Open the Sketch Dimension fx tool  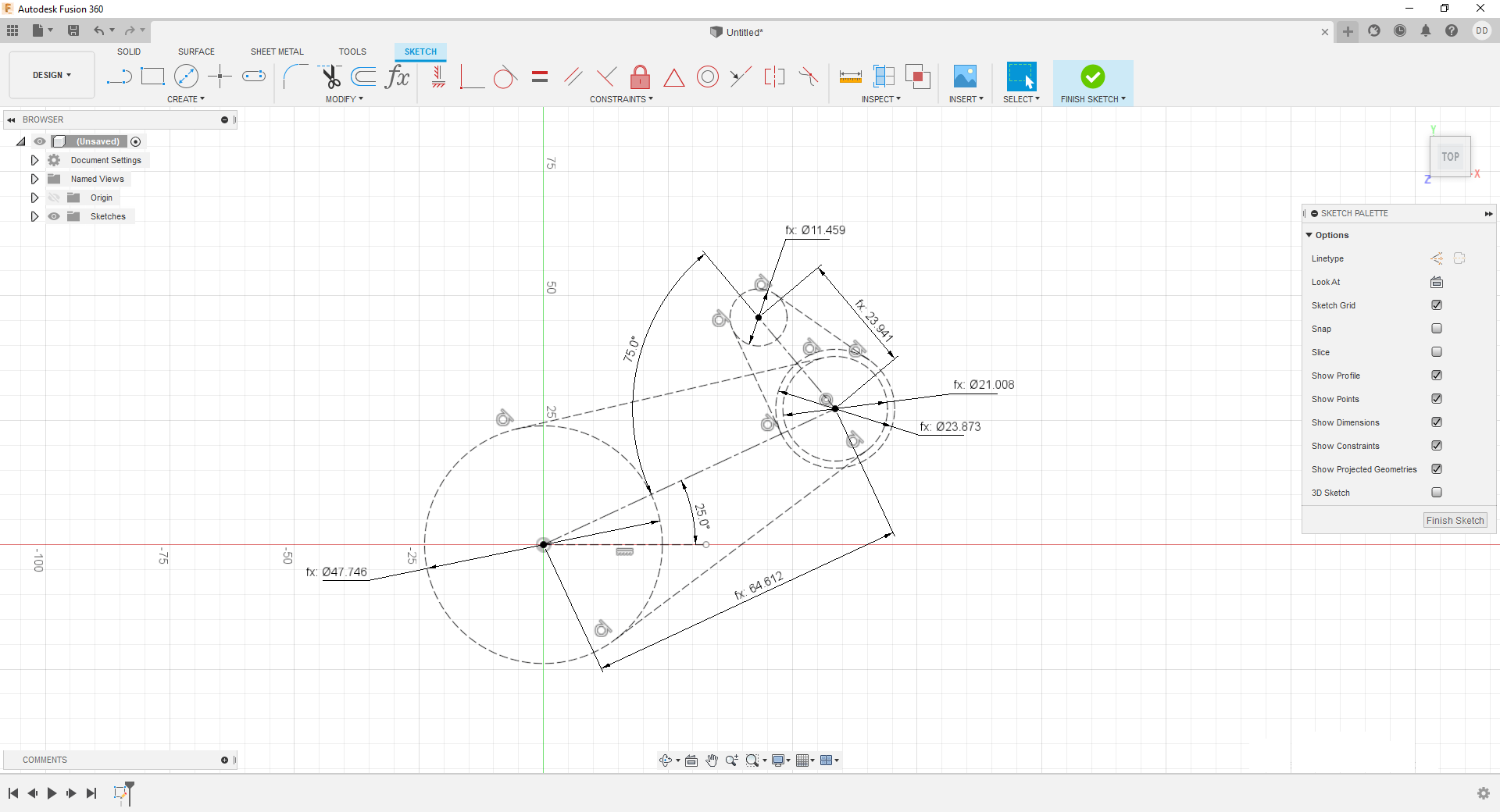coord(398,77)
